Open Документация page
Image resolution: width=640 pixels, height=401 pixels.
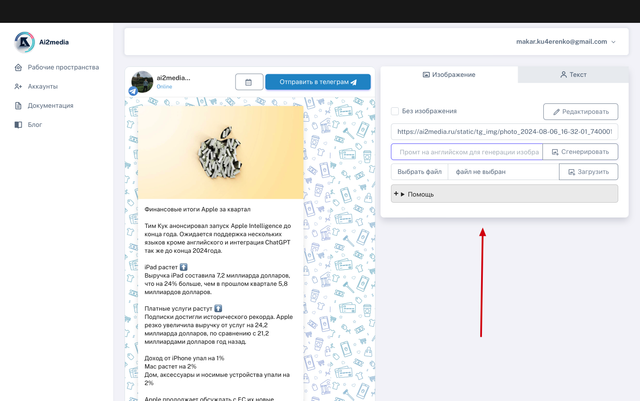(50, 105)
